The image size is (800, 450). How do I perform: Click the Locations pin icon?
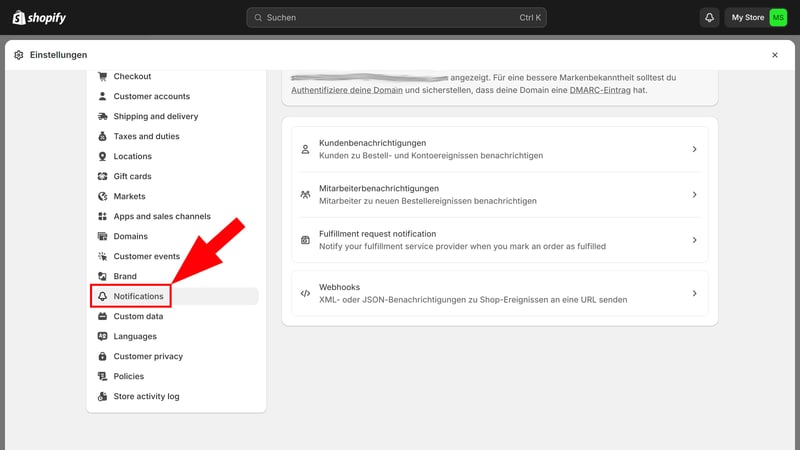click(x=103, y=156)
